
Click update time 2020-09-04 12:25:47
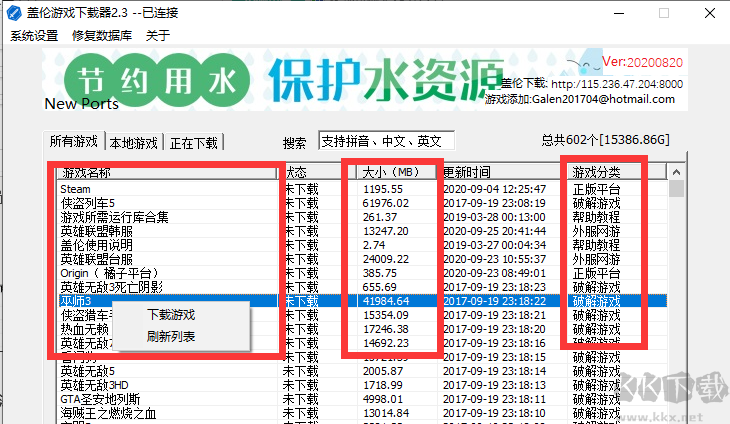pos(494,189)
